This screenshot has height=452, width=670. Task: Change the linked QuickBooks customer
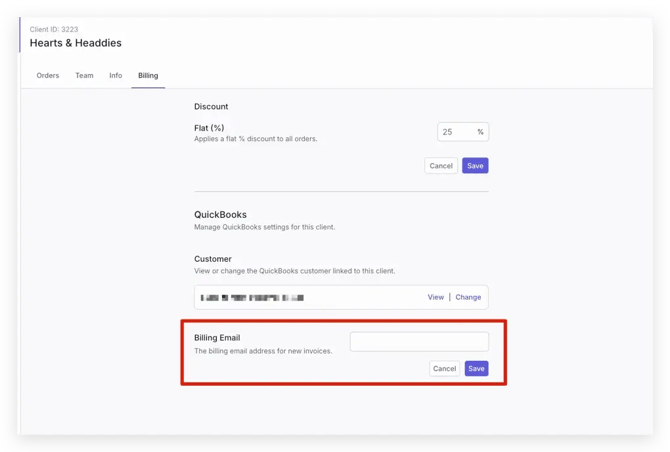(x=468, y=297)
